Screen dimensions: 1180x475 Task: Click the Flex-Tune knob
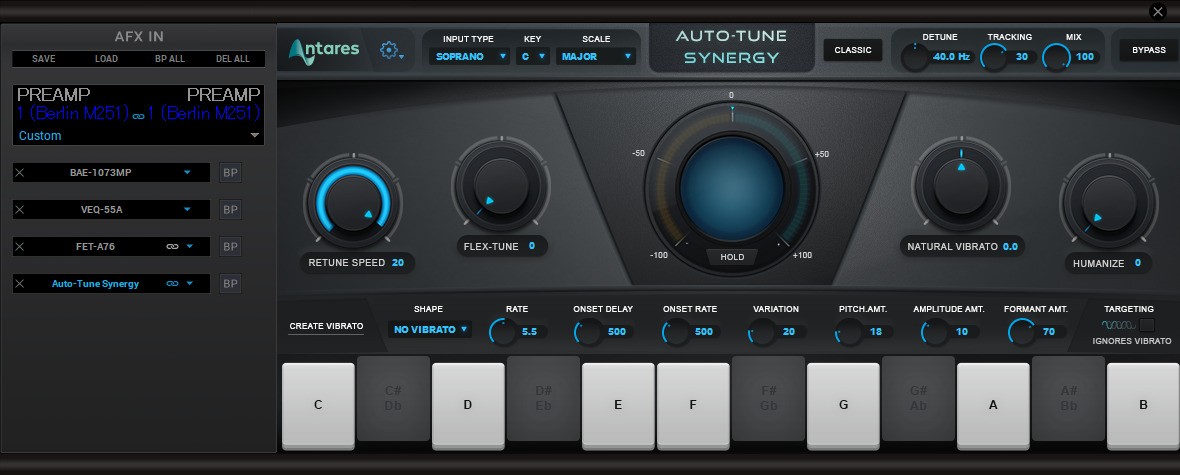pyautogui.click(x=500, y=186)
